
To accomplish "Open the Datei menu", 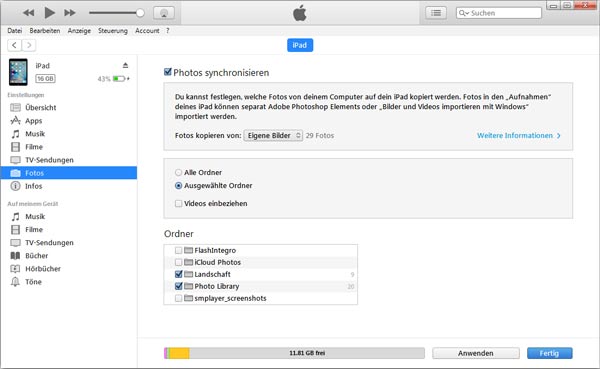I will pyautogui.click(x=15, y=31).
